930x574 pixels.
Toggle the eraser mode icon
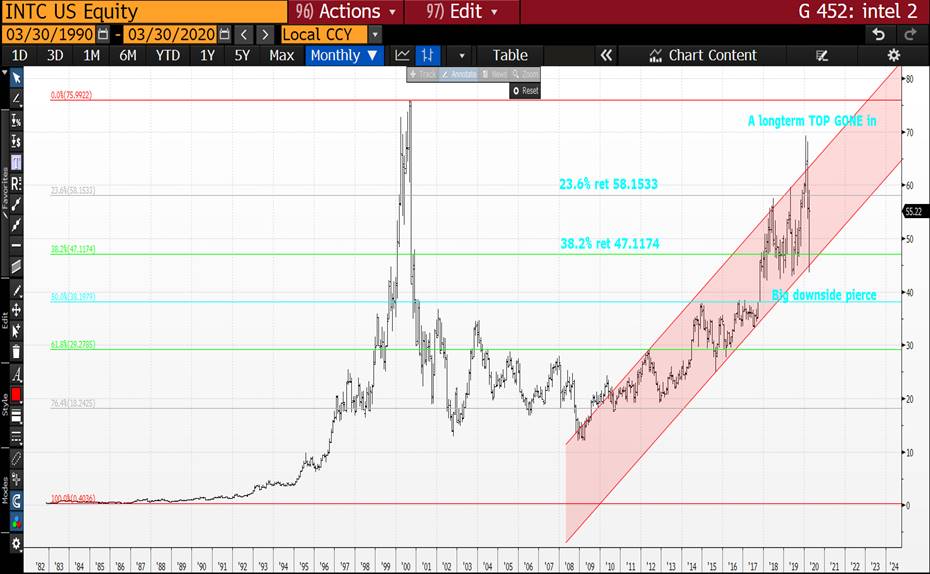[x=16, y=459]
